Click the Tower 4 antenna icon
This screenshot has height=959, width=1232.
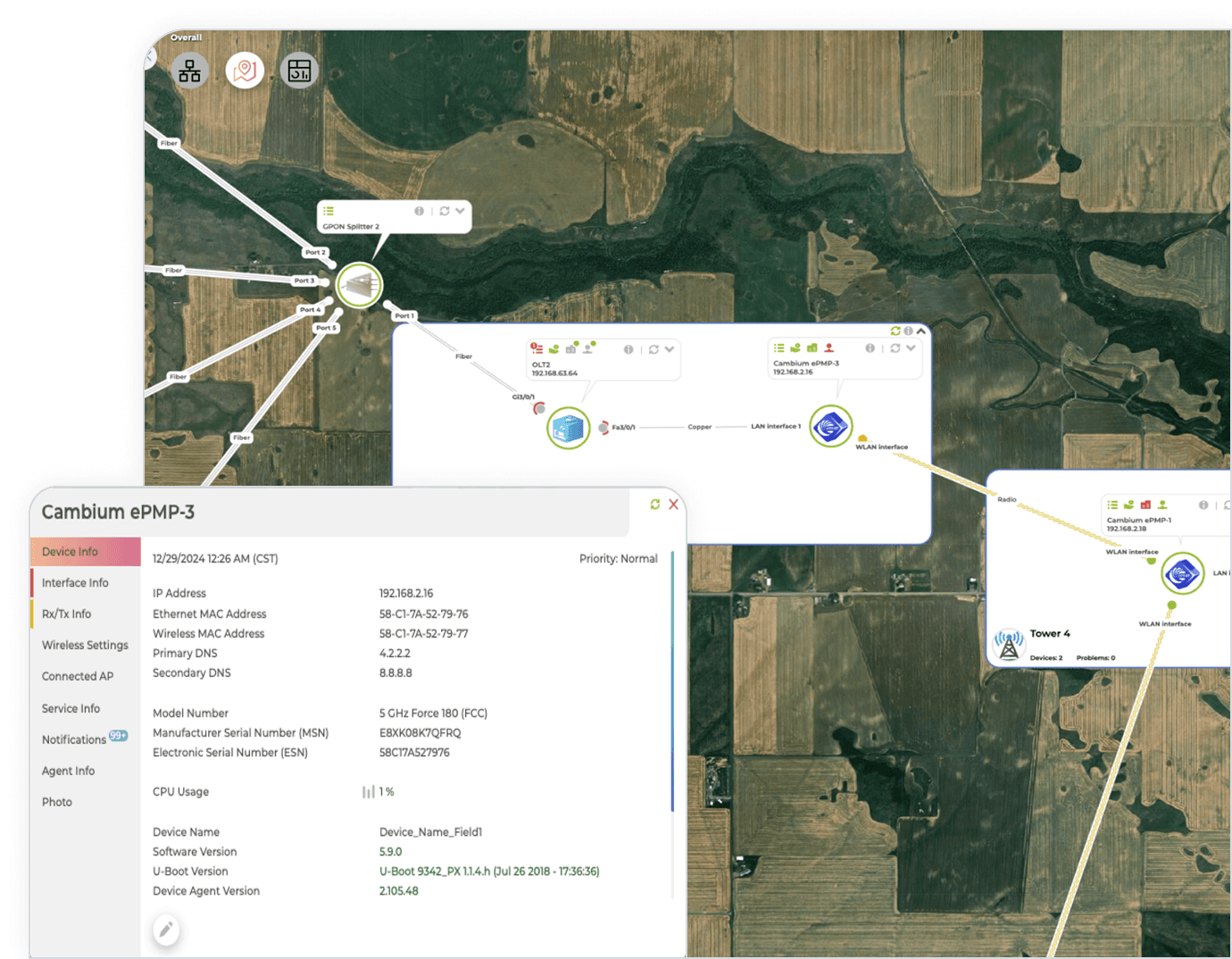click(x=1009, y=644)
